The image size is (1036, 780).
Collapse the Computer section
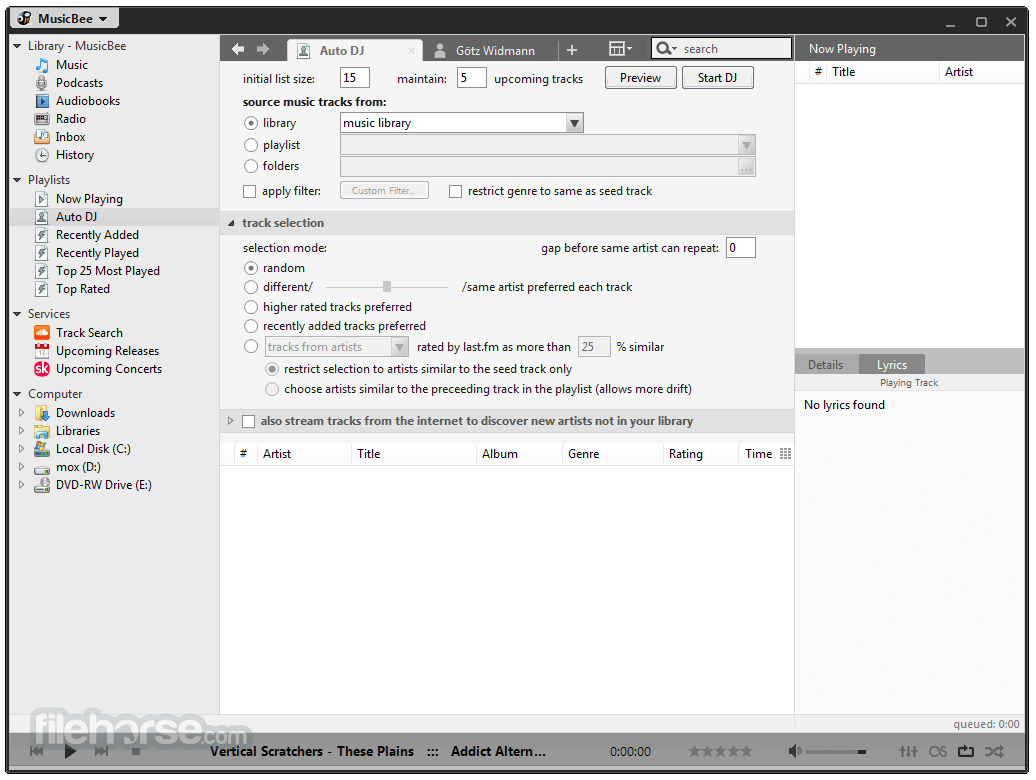17,394
